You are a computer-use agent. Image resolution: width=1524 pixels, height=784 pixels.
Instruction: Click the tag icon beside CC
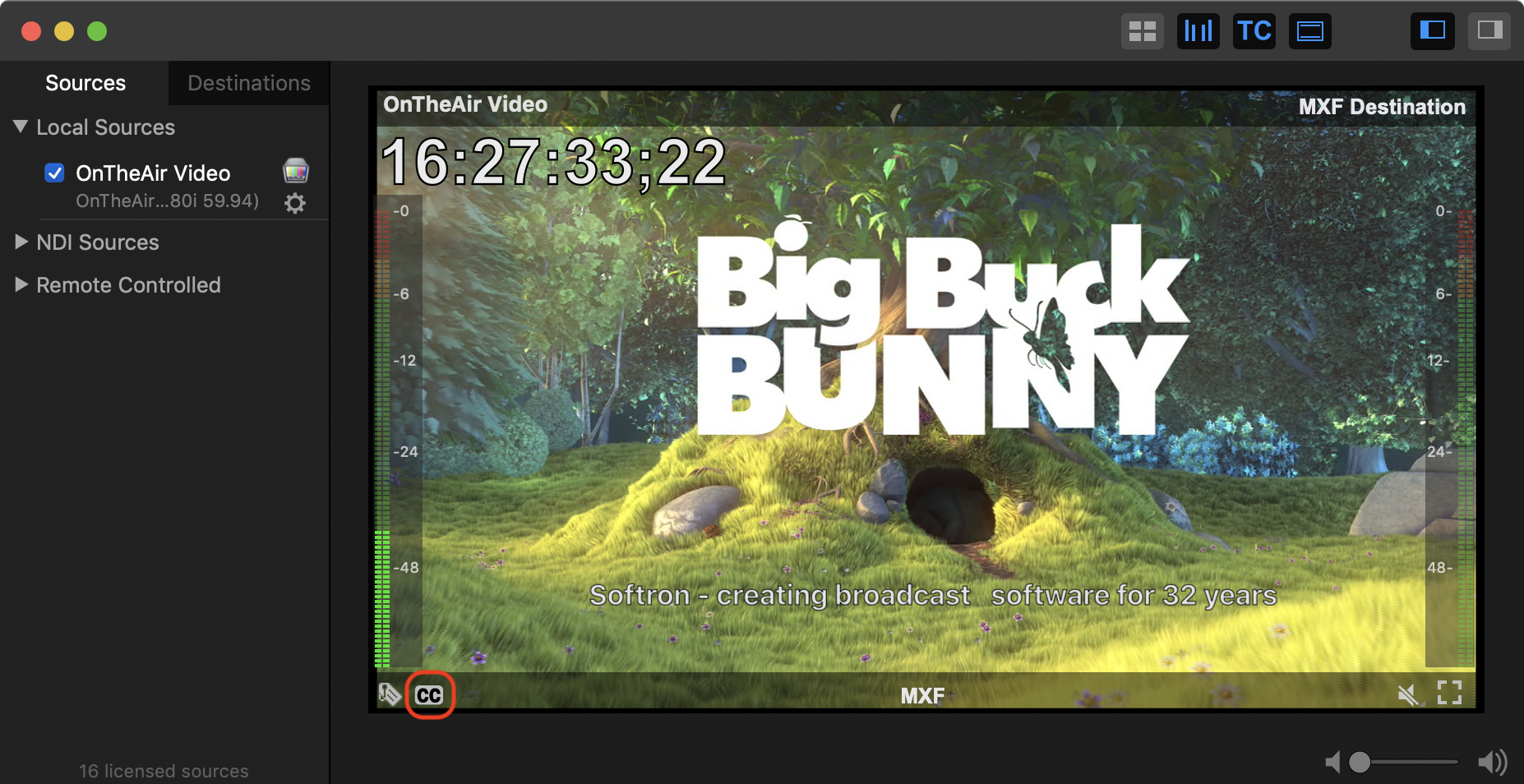390,694
